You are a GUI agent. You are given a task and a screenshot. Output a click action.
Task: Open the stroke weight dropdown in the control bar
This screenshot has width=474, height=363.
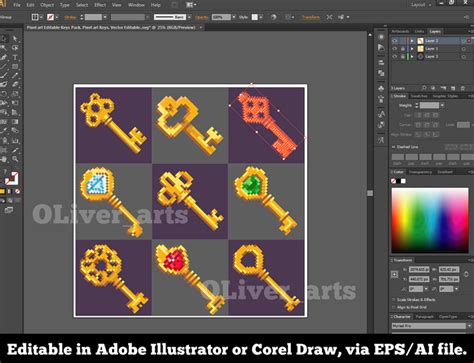pos(105,17)
